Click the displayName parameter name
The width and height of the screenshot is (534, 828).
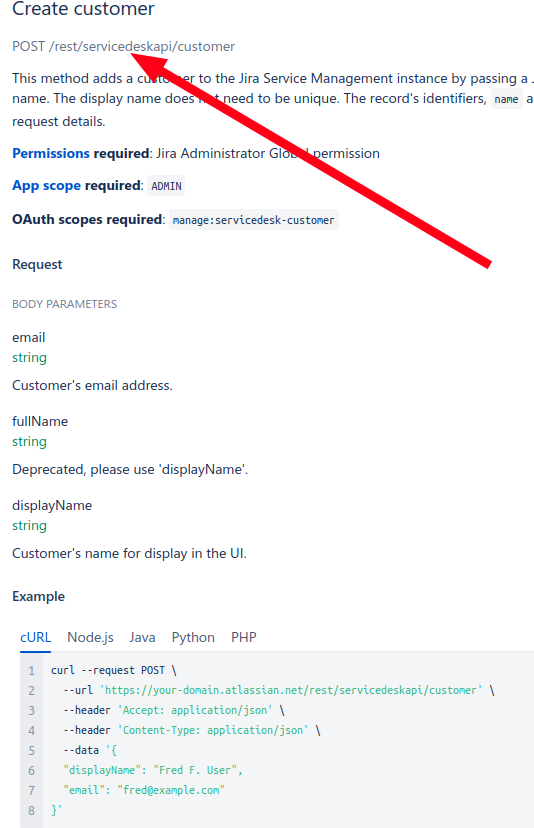coord(52,505)
